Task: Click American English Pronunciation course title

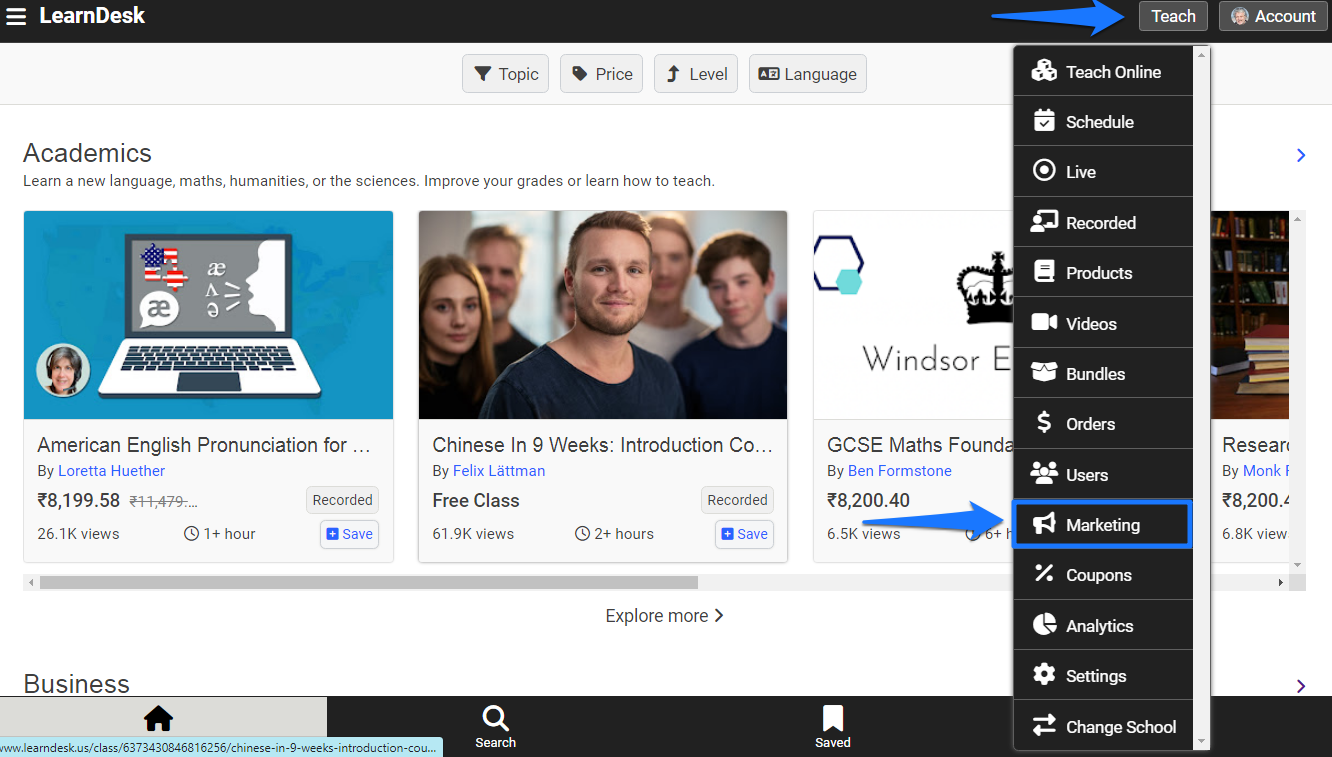Action: pos(204,445)
